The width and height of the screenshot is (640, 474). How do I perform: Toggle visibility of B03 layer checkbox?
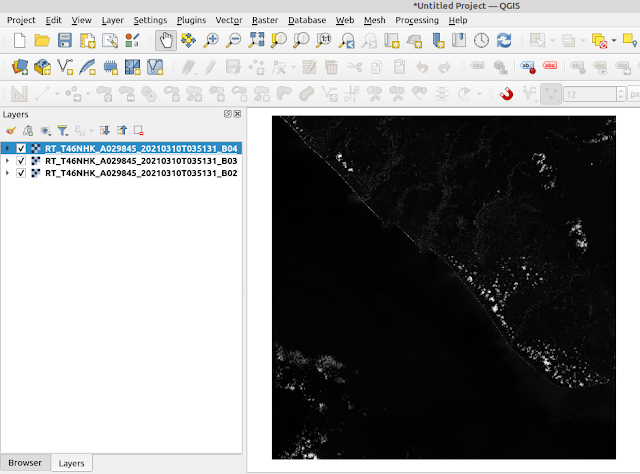[21, 161]
